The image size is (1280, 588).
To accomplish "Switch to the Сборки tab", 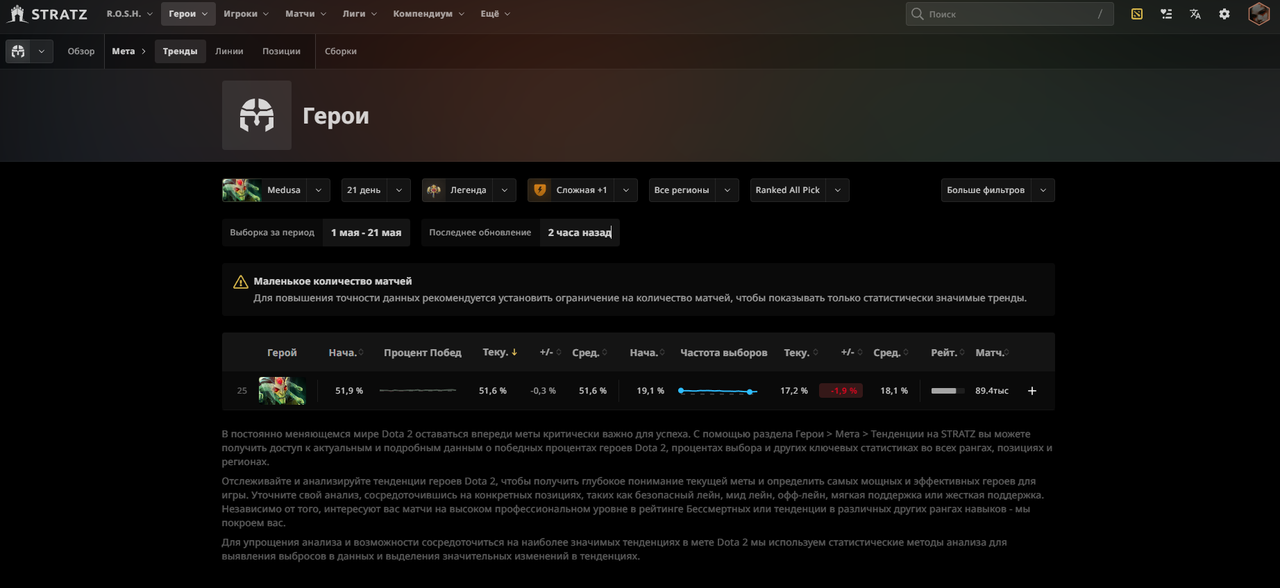I will pyautogui.click(x=340, y=51).
